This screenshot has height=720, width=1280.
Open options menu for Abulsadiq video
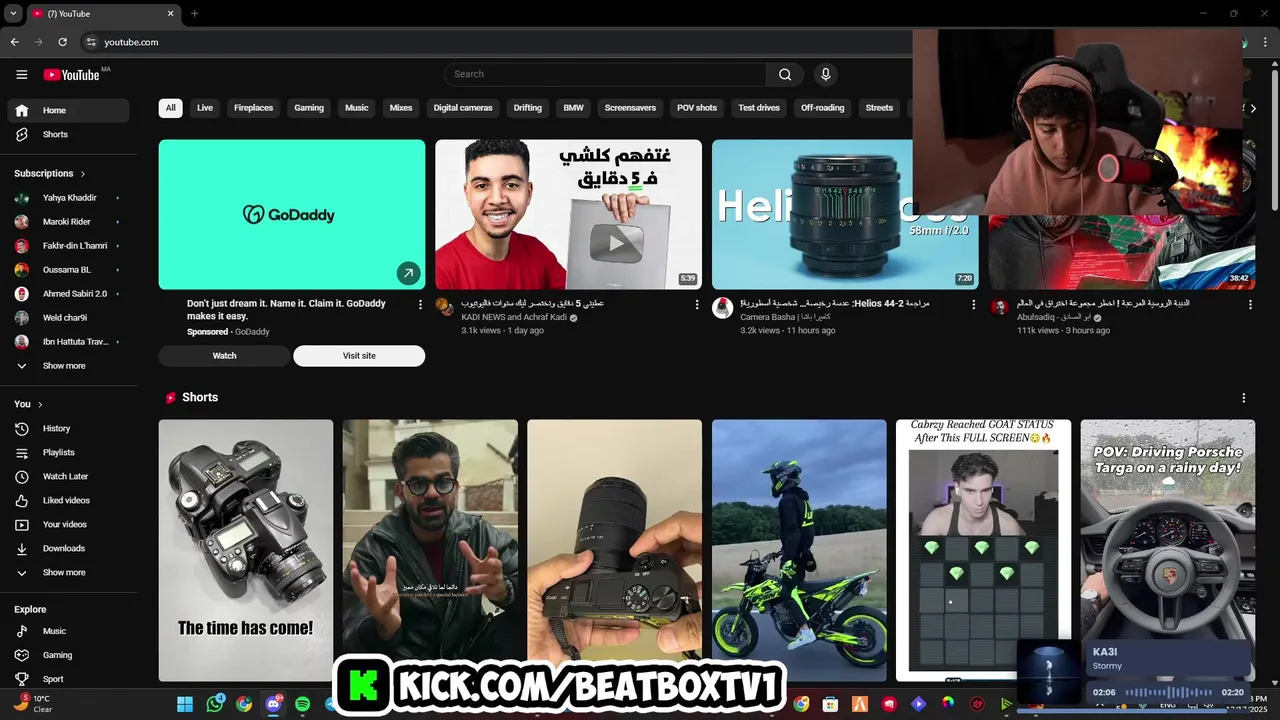click(1250, 305)
